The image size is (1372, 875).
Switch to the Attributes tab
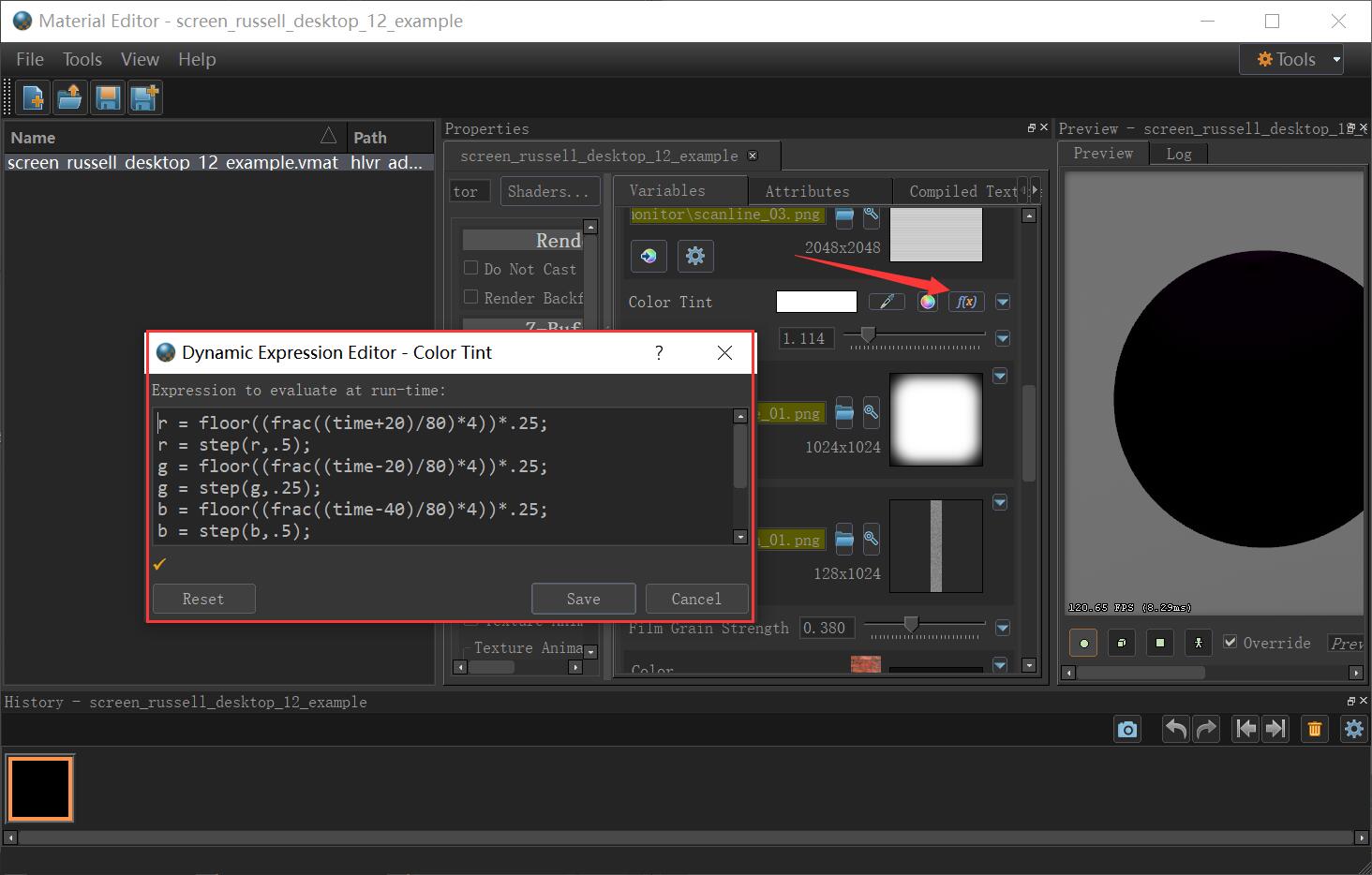[x=807, y=190]
